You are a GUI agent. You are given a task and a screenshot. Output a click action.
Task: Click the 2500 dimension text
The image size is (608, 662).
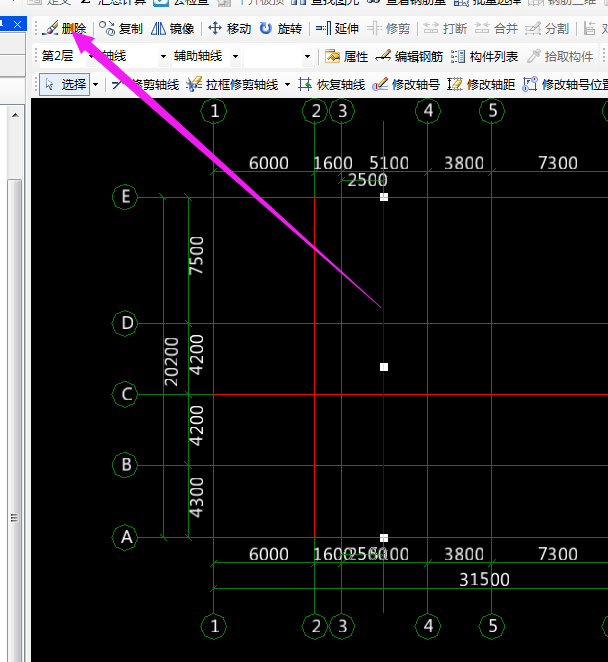367,180
